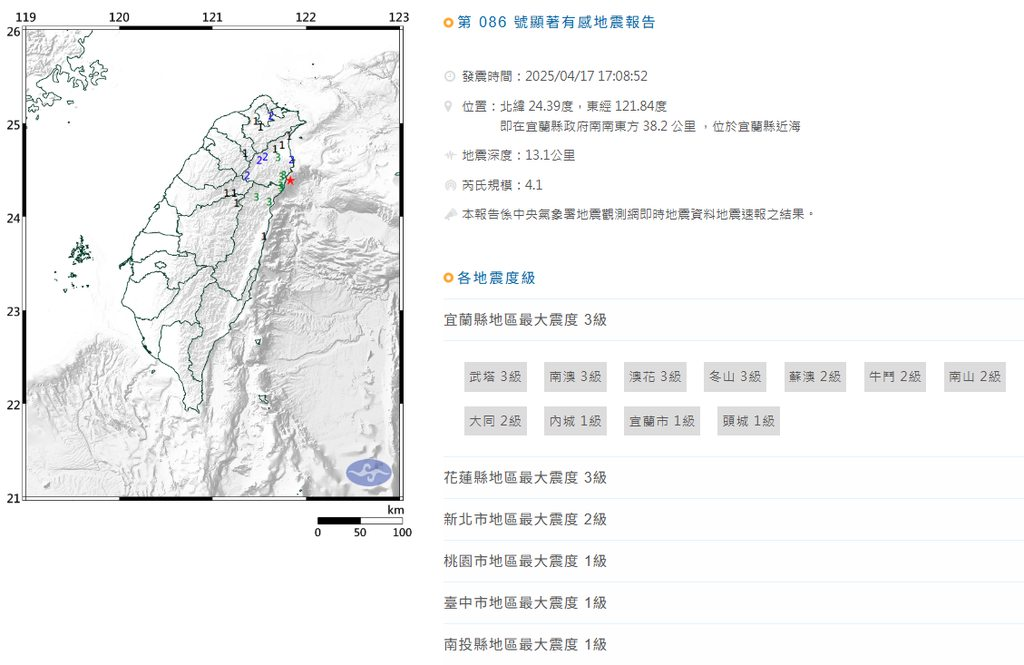
Task: Click the 宜蘭市 1級 station tag
Action: (x=660, y=421)
